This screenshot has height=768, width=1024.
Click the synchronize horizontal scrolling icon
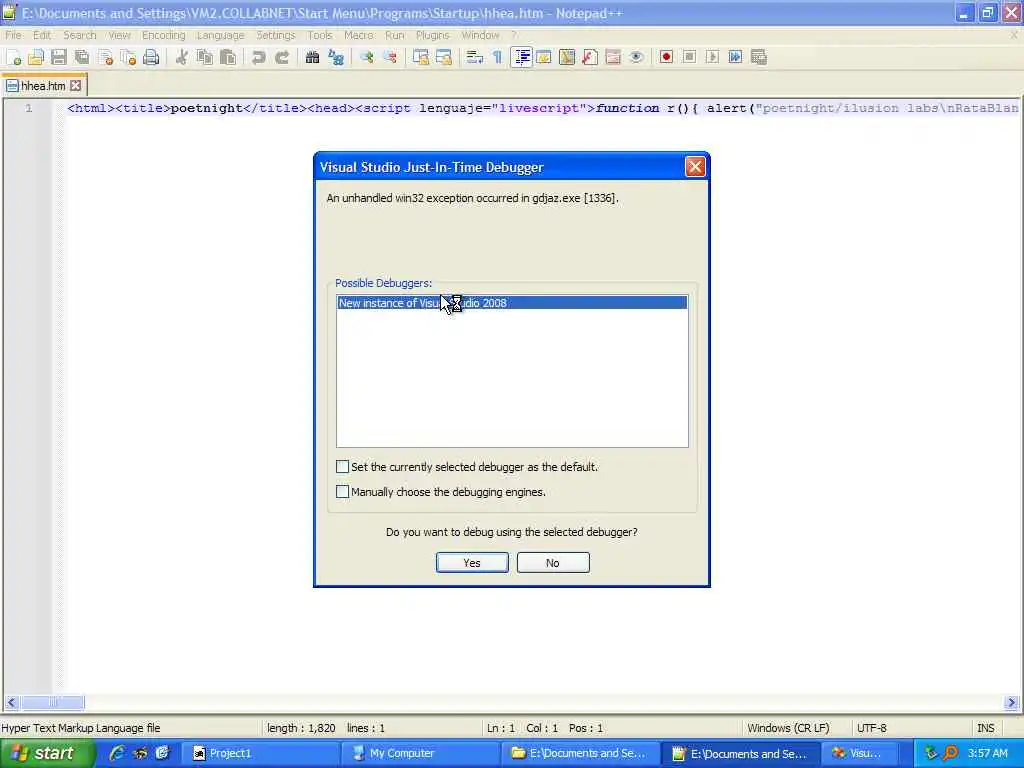(x=444, y=57)
